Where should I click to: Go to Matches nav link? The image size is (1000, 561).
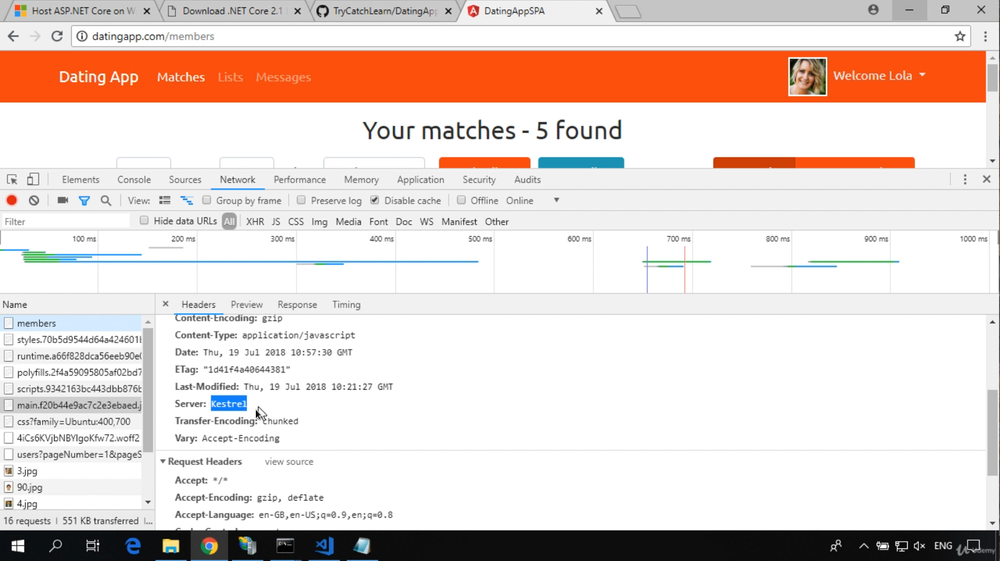[x=181, y=77]
